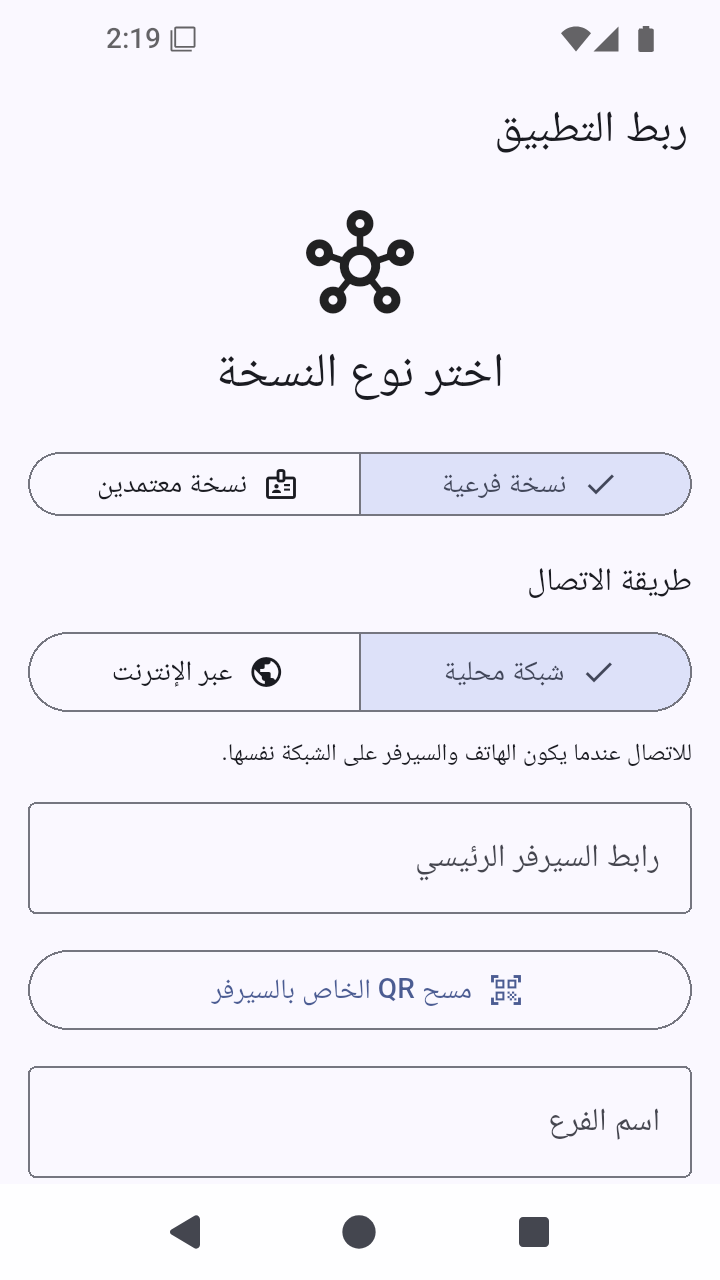Focus the رابط السيرفر الرئيسي input field
Image resolution: width=720 pixels, height=1280 pixels.
click(360, 858)
